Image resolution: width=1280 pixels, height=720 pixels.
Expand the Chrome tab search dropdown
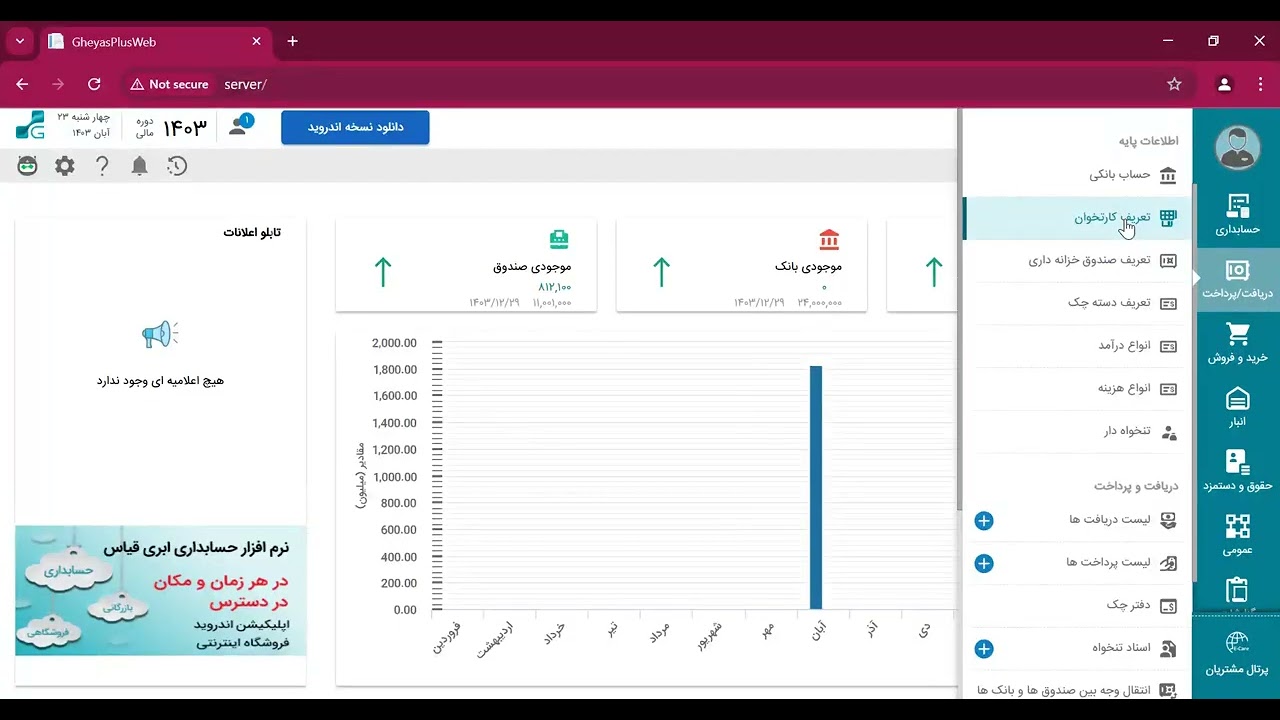(x=19, y=42)
